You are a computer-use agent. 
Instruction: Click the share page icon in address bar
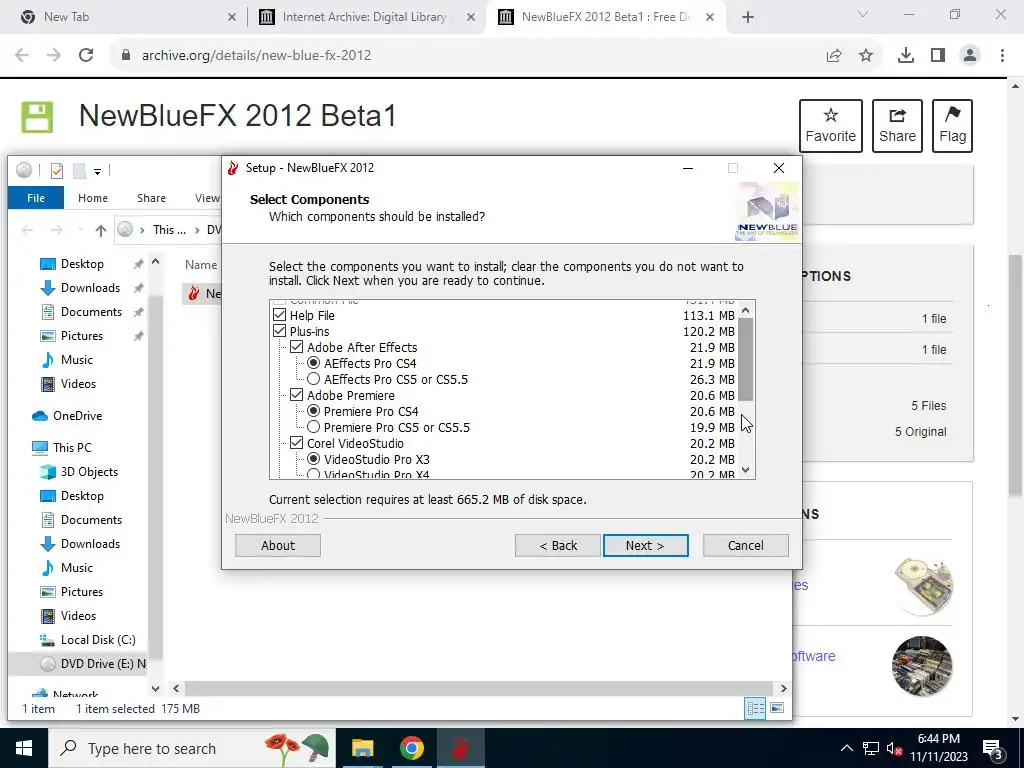coord(834,56)
